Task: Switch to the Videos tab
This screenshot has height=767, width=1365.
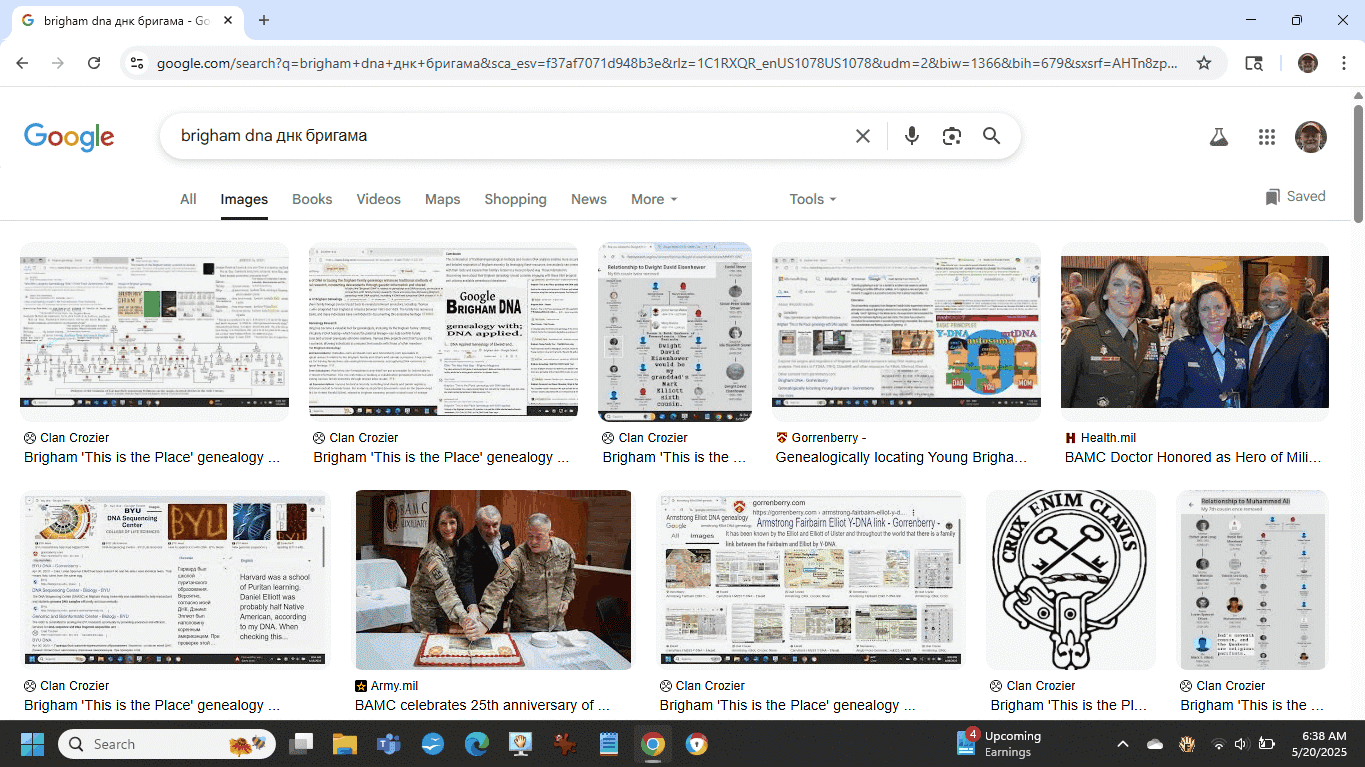Action: pos(378,199)
